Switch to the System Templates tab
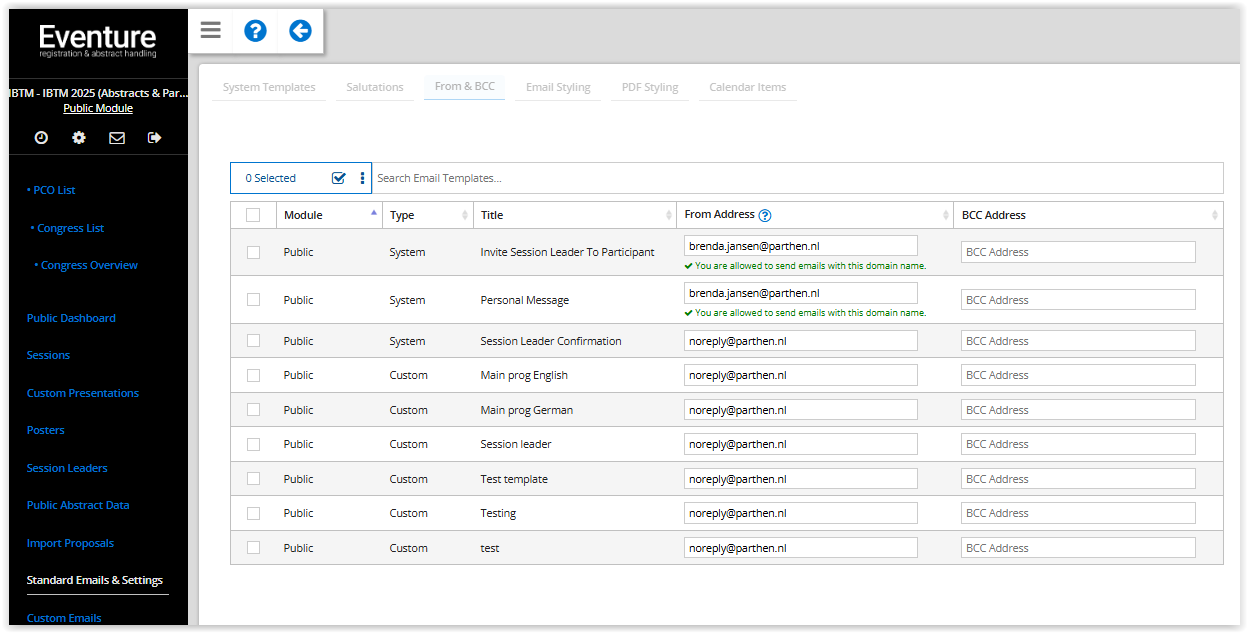Image resolution: width=1248 pixels, height=633 pixels. tap(269, 87)
